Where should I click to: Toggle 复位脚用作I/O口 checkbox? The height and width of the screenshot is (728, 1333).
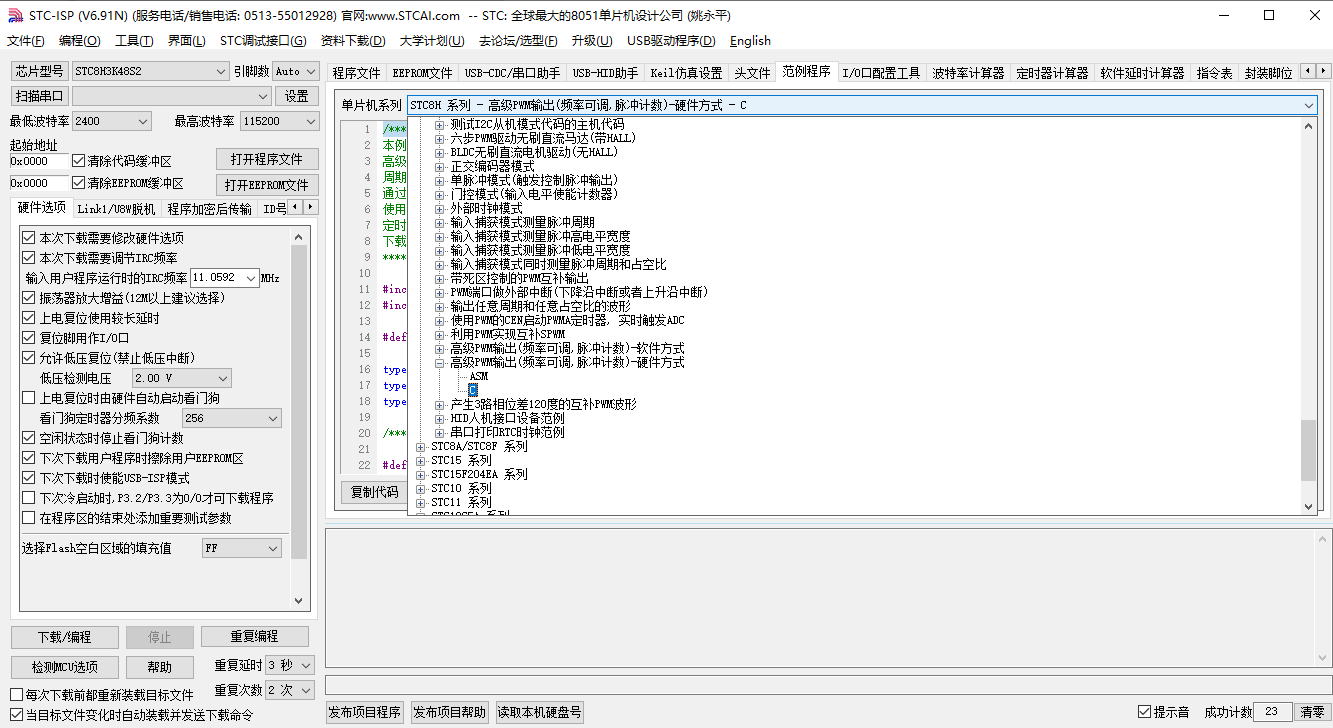29,338
